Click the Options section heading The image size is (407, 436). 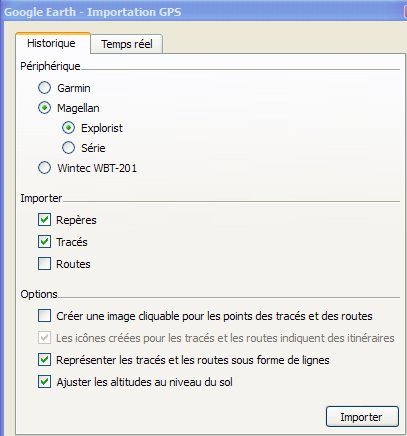click(x=39, y=294)
